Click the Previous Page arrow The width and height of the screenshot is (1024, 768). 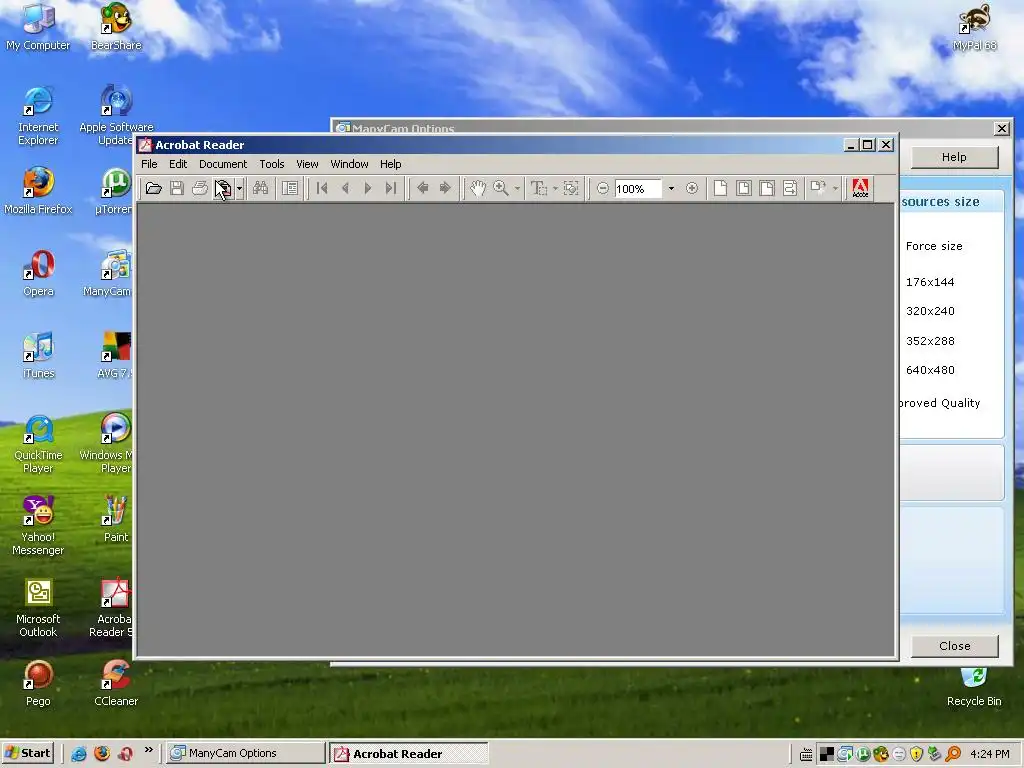345,189
